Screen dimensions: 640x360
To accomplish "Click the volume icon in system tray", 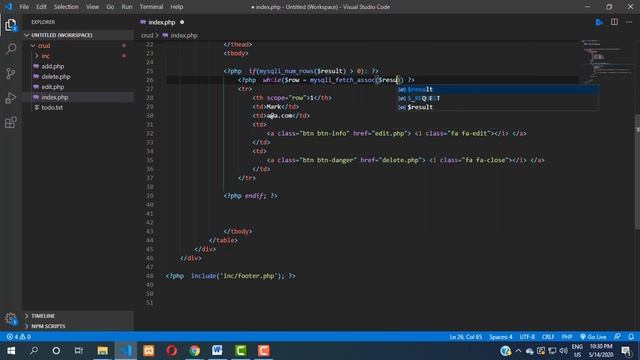I will [x=564, y=351].
